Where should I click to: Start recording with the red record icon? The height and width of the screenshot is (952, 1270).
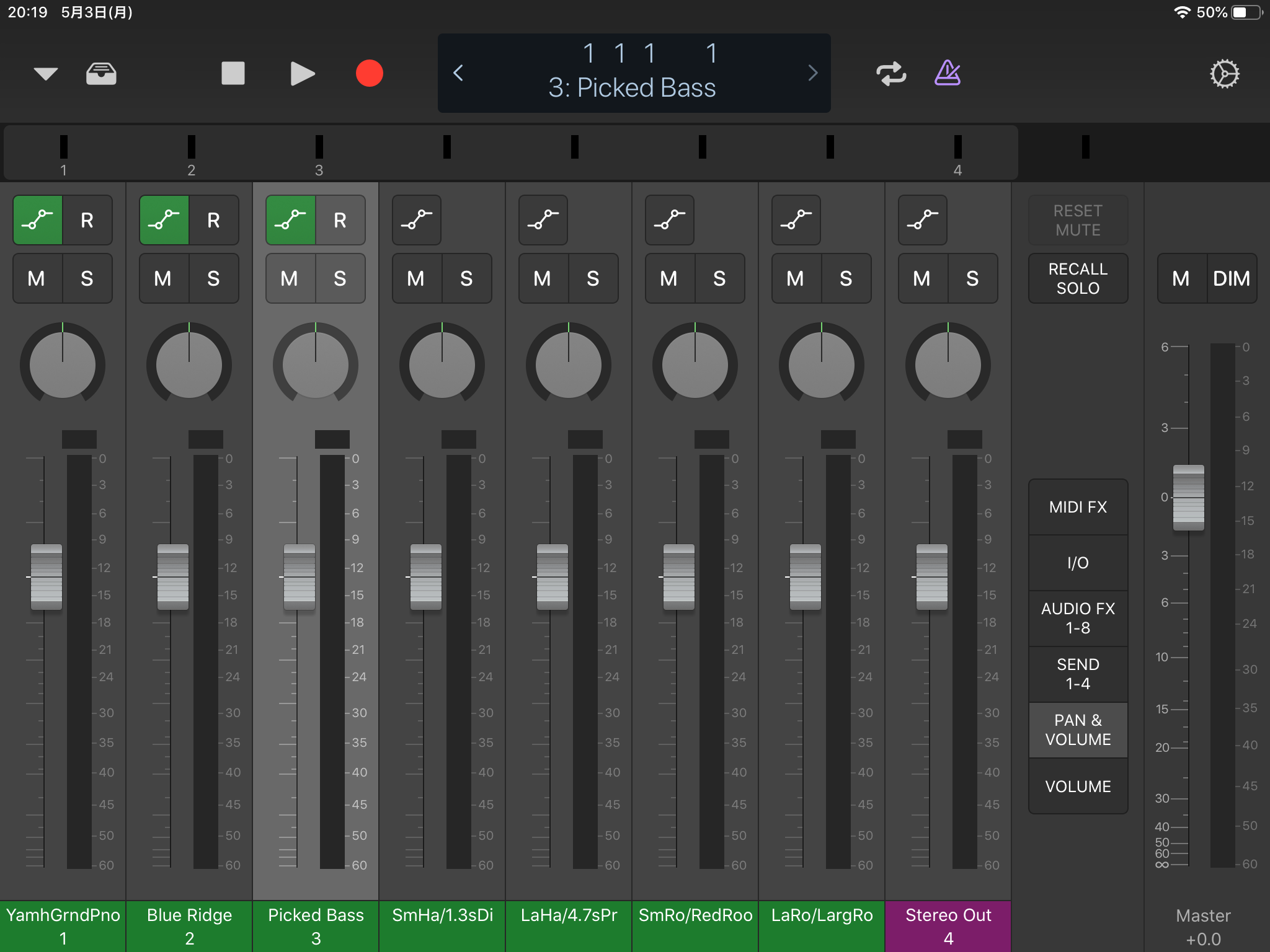(x=370, y=73)
